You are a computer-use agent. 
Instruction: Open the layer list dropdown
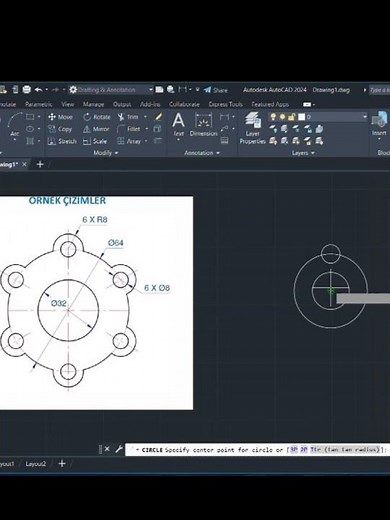coord(365,117)
